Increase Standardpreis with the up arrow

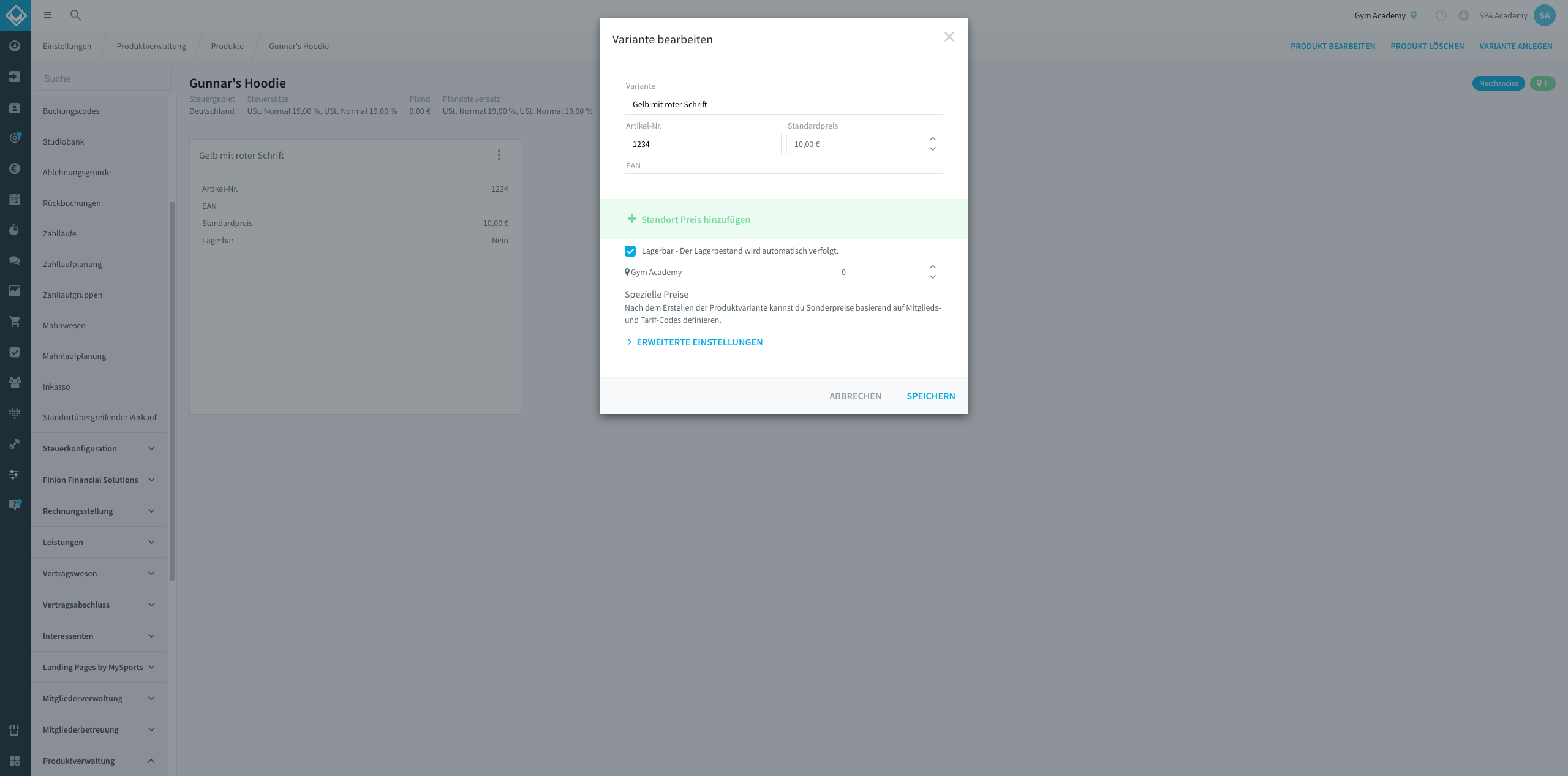click(x=933, y=139)
